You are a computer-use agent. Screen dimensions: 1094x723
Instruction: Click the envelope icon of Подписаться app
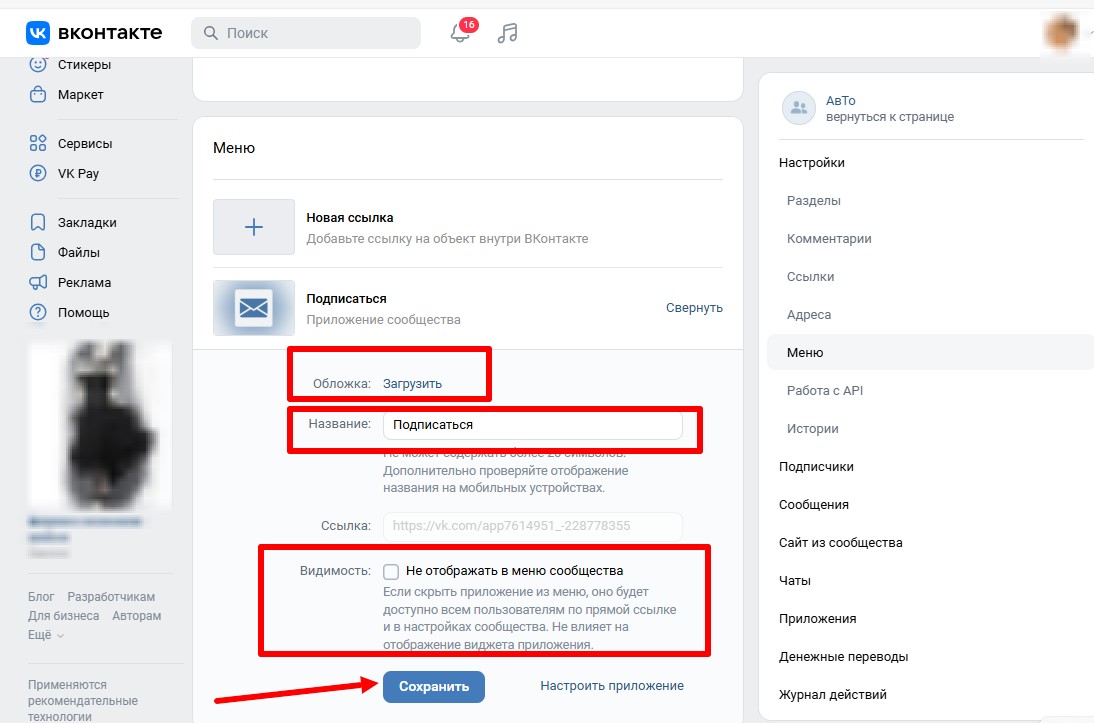[254, 308]
